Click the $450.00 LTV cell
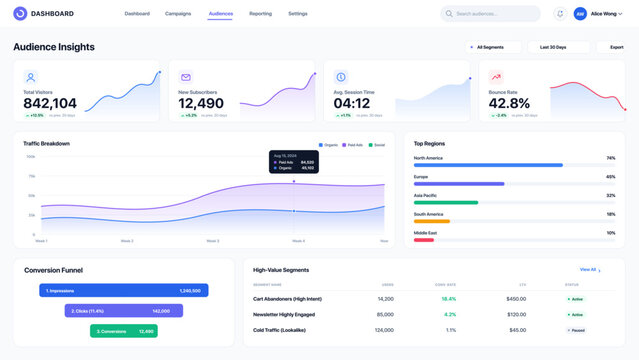Image resolution: width=639 pixels, height=360 pixels. (516, 299)
